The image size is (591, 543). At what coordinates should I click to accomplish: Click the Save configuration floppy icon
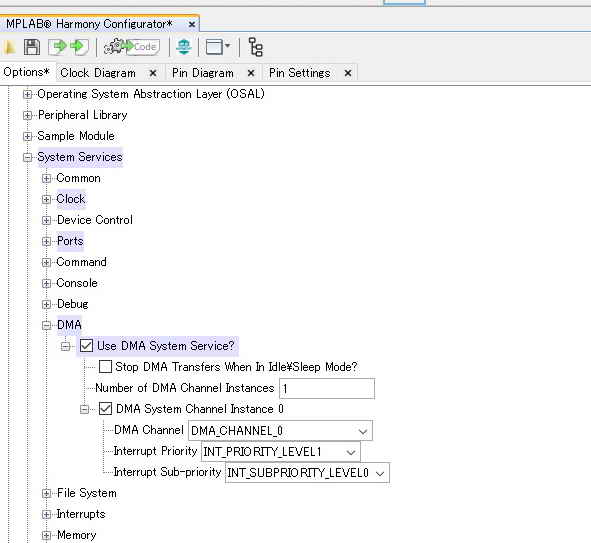(x=32, y=47)
